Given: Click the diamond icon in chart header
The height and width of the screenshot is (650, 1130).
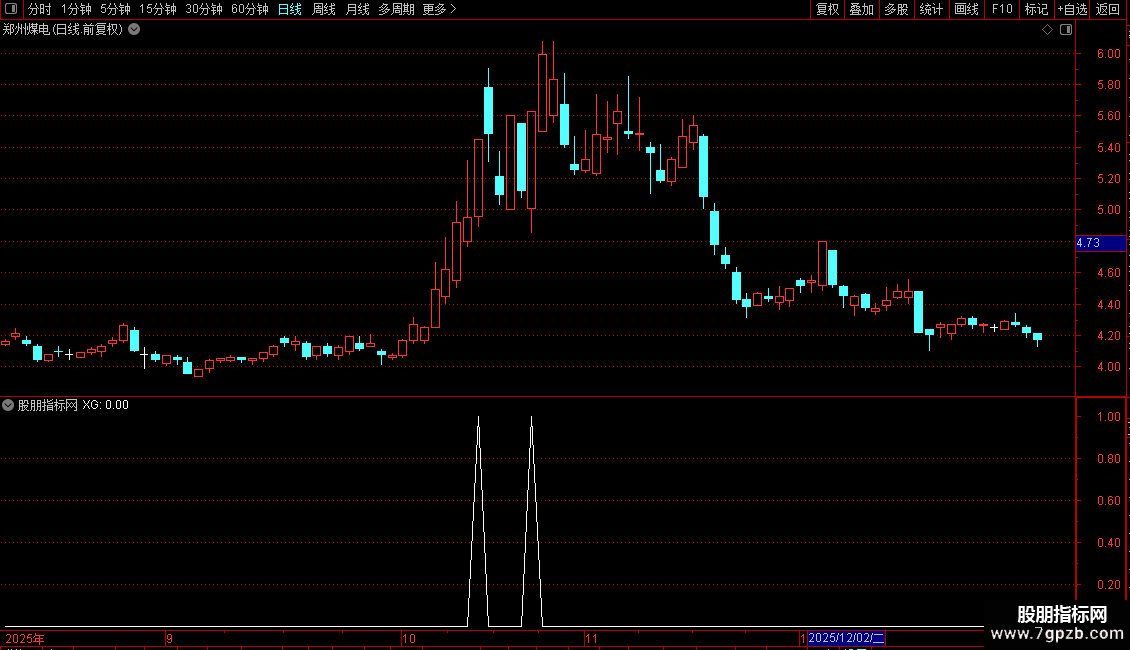Looking at the screenshot, I should click(1048, 30).
